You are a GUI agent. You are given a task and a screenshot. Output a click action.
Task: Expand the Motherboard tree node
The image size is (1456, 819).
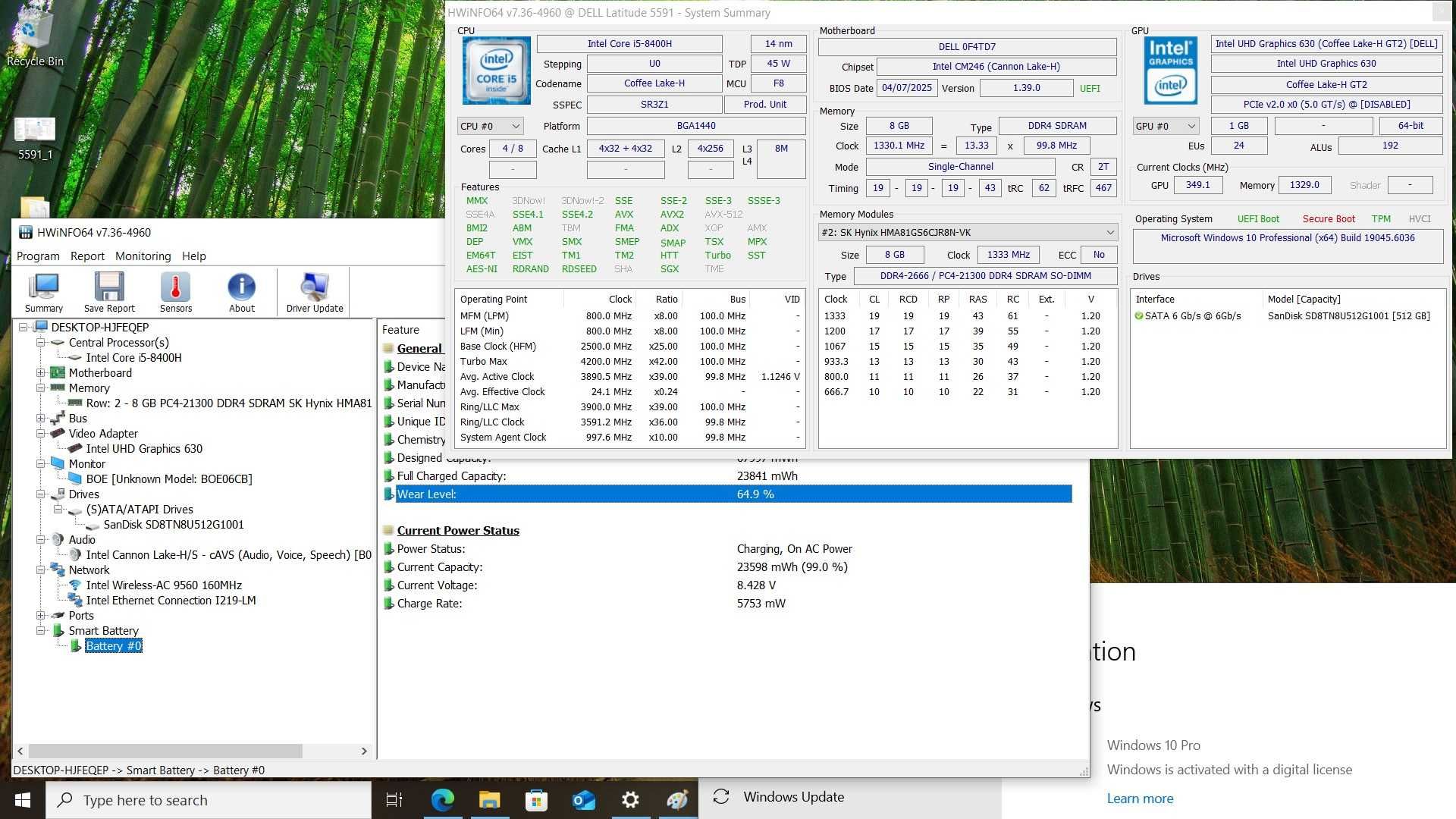(41, 373)
